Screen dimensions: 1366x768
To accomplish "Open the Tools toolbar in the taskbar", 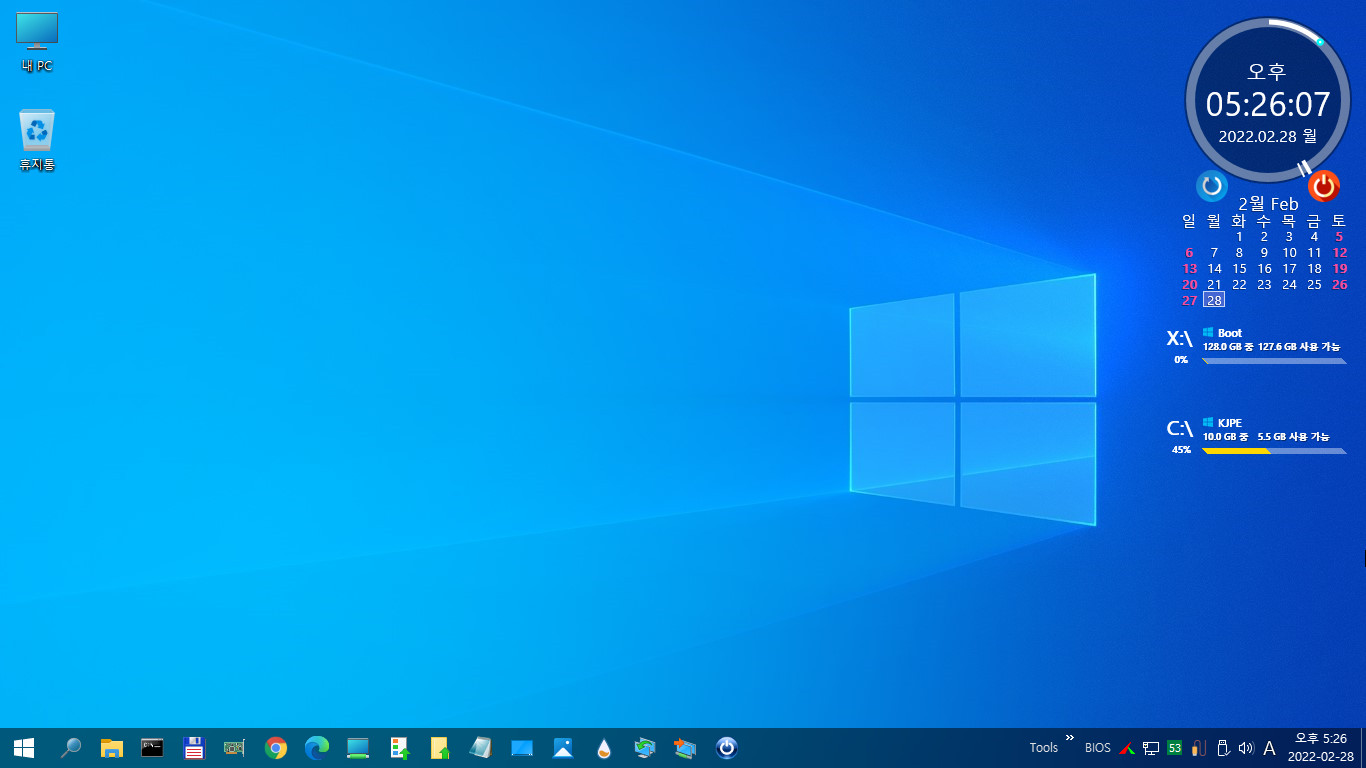I will coord(1043,747).
